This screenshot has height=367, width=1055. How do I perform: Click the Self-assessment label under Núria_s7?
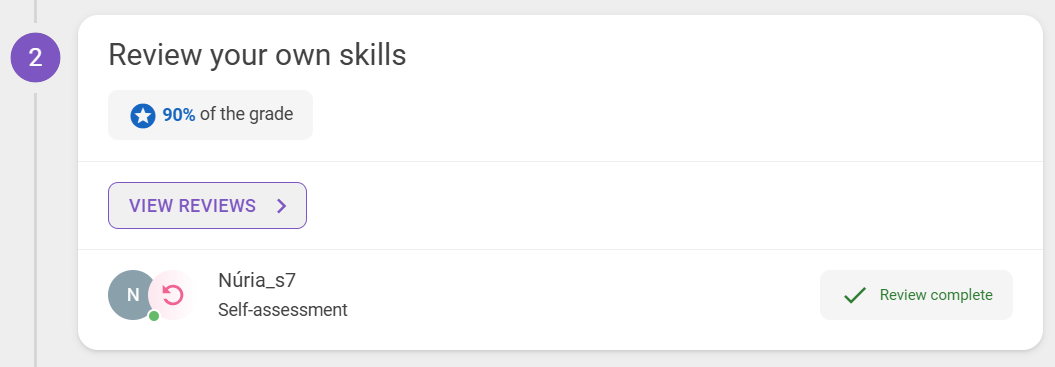(283, 310)
